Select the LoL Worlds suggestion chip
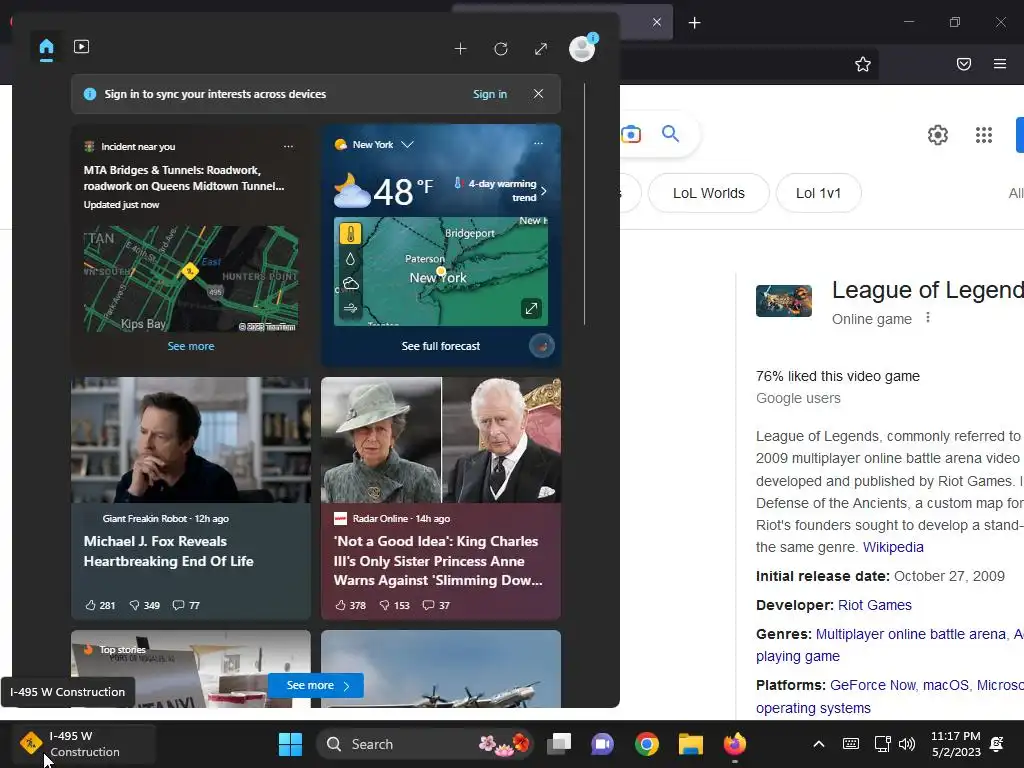Image resolution: width=1024 pixels, height=768 pixels. [x=709, y=193]
